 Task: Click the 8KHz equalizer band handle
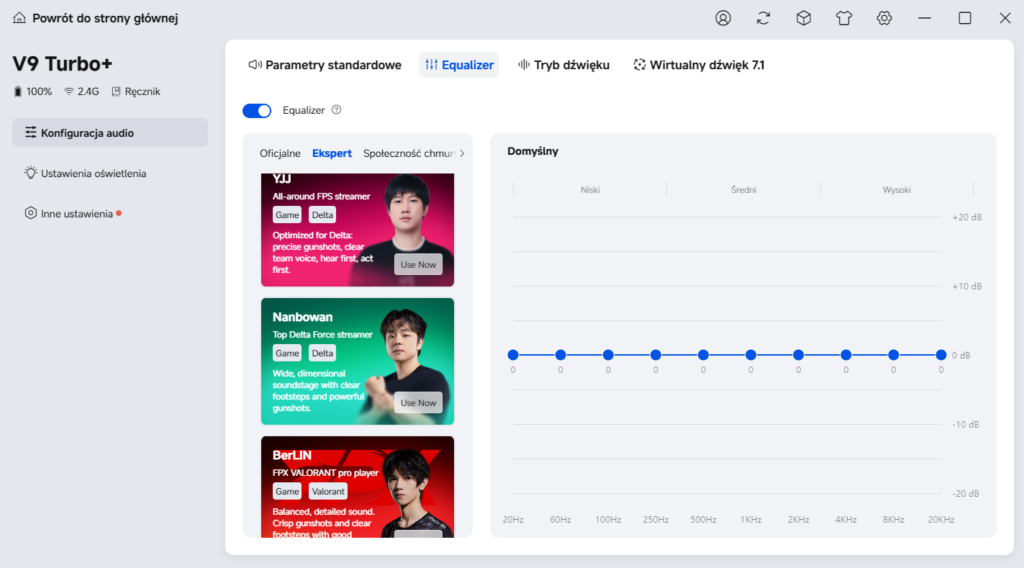[x=893, y=355]
